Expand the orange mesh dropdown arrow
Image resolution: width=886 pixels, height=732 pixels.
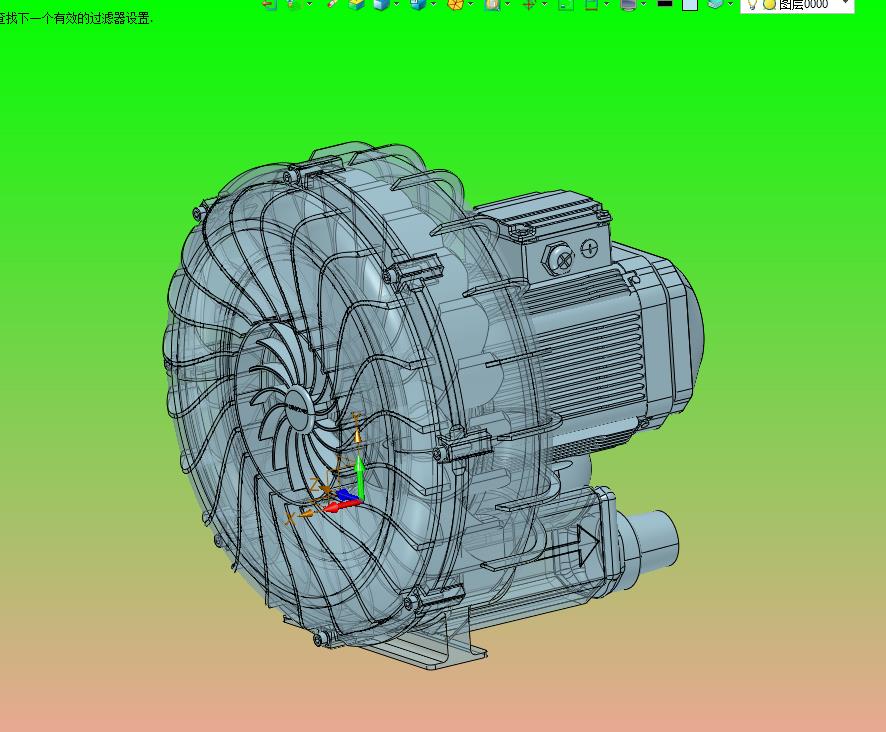click(471, 4)
